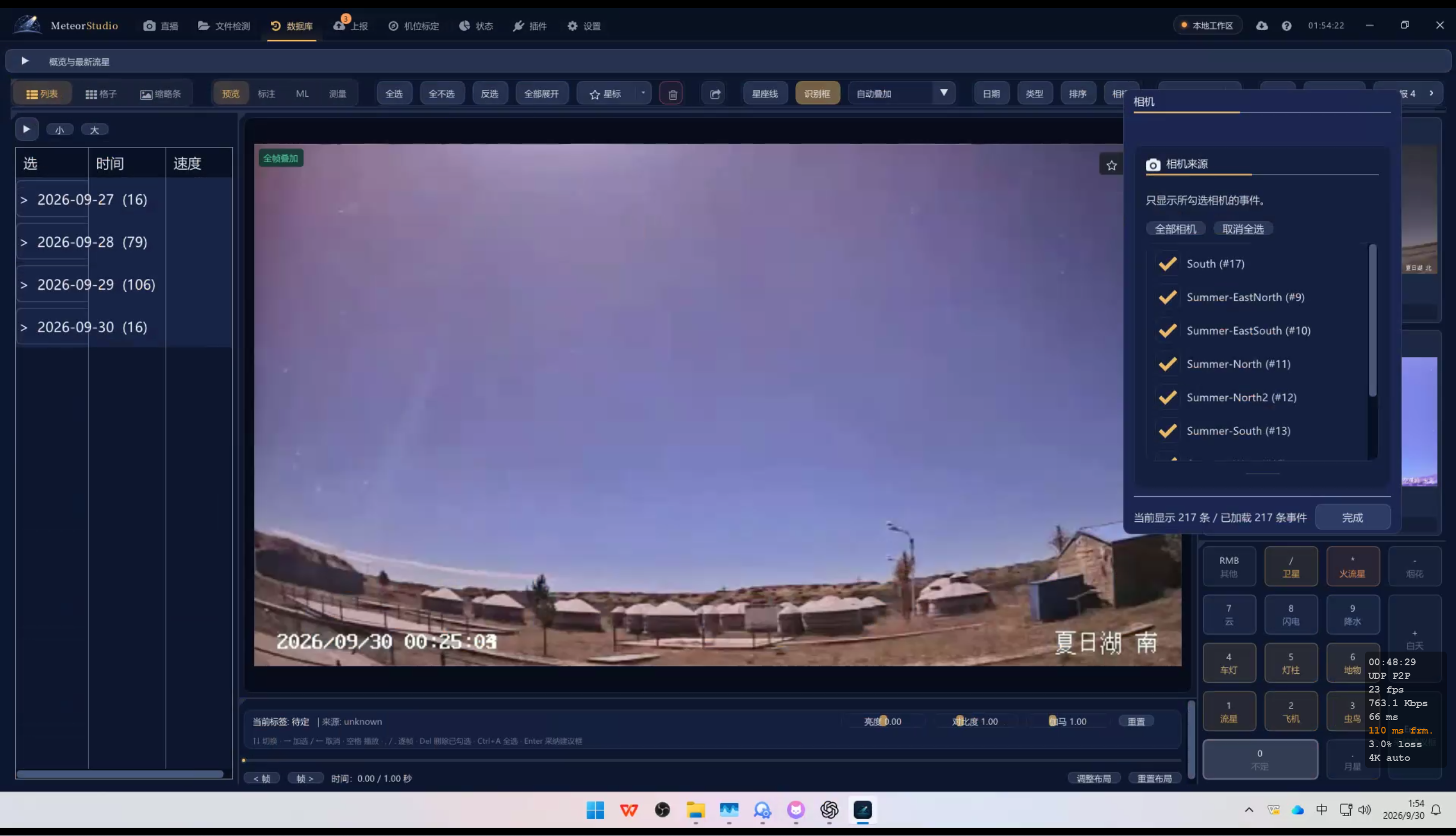Switch to 格子 grid view

click(101, 93)
